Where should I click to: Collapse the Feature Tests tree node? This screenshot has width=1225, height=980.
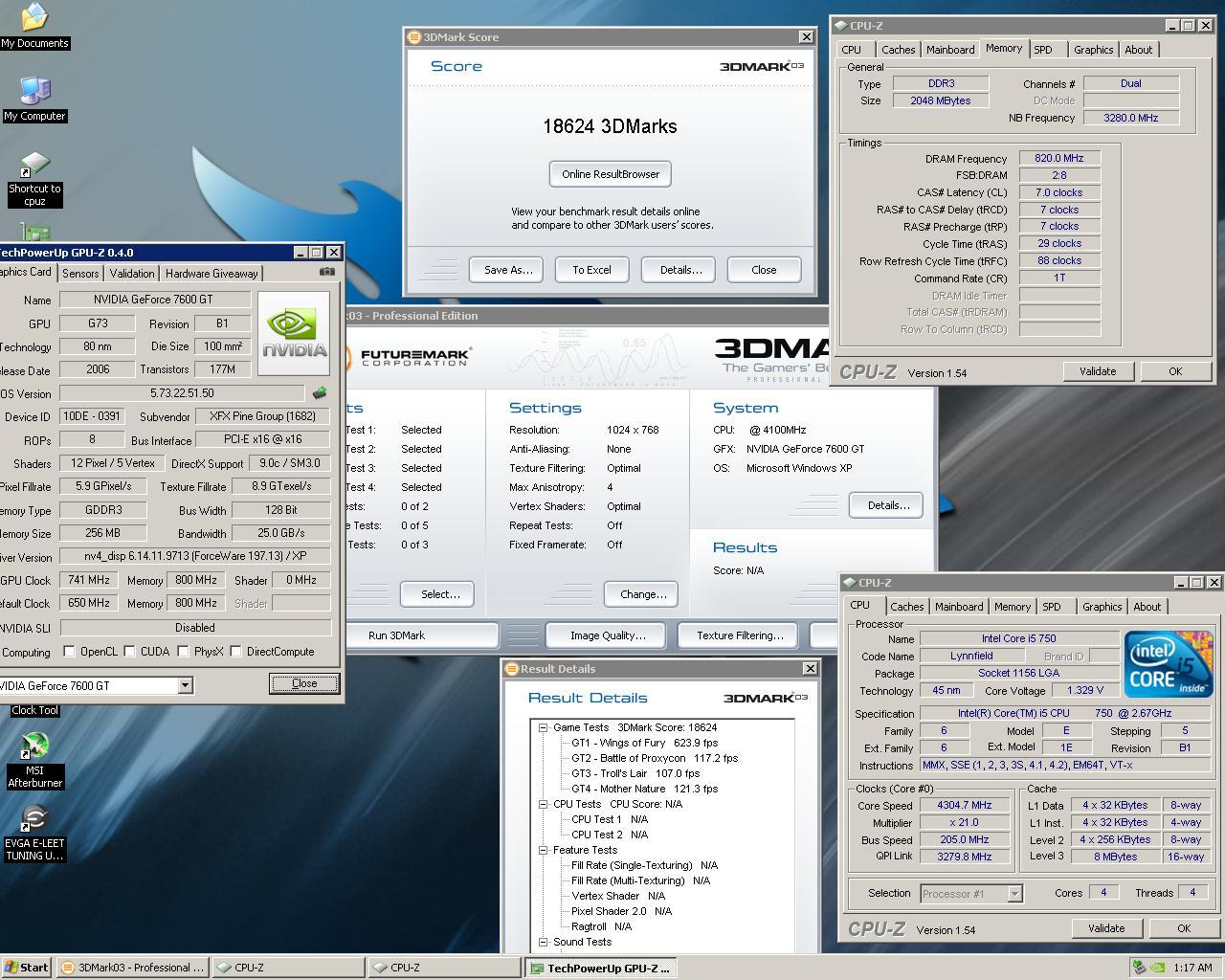(x=543, y=850)
